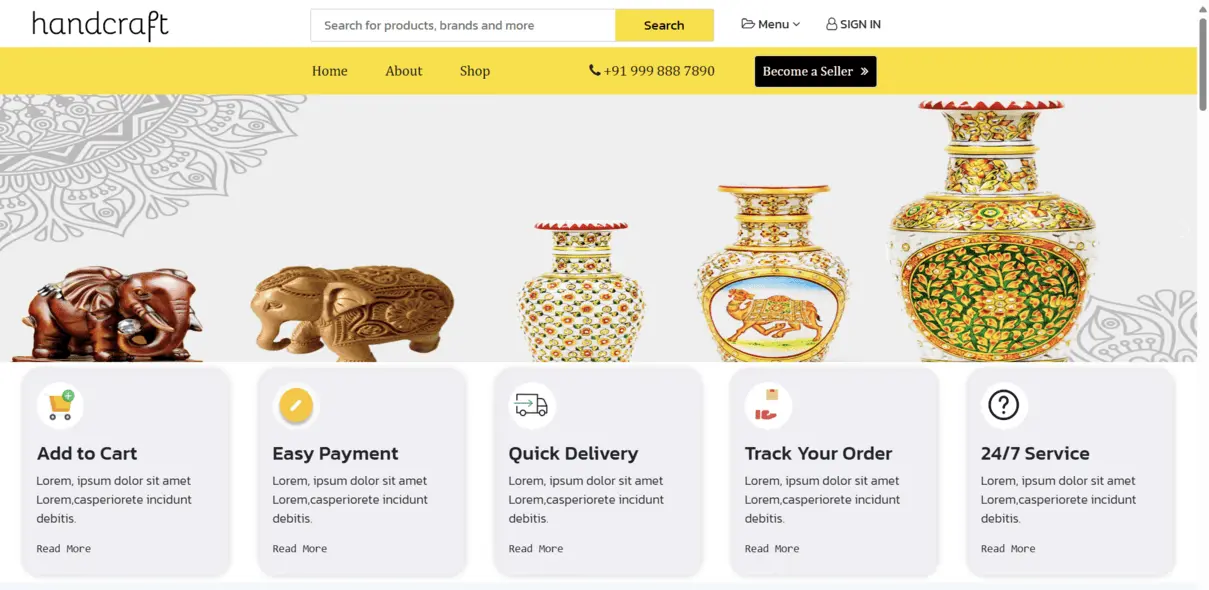Open the Shop navigation link
1209x590 pixels.
coord(475,71)
